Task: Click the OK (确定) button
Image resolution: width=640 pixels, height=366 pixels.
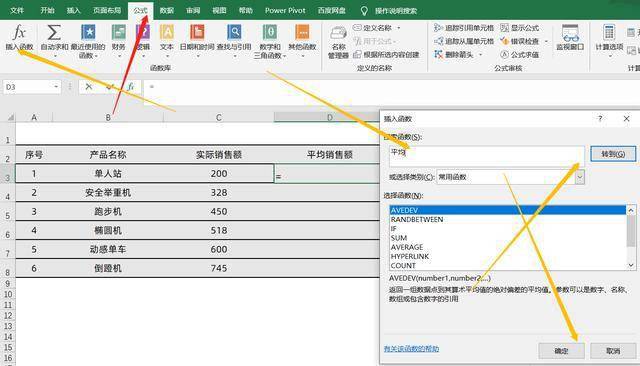Action: [561, 350]
